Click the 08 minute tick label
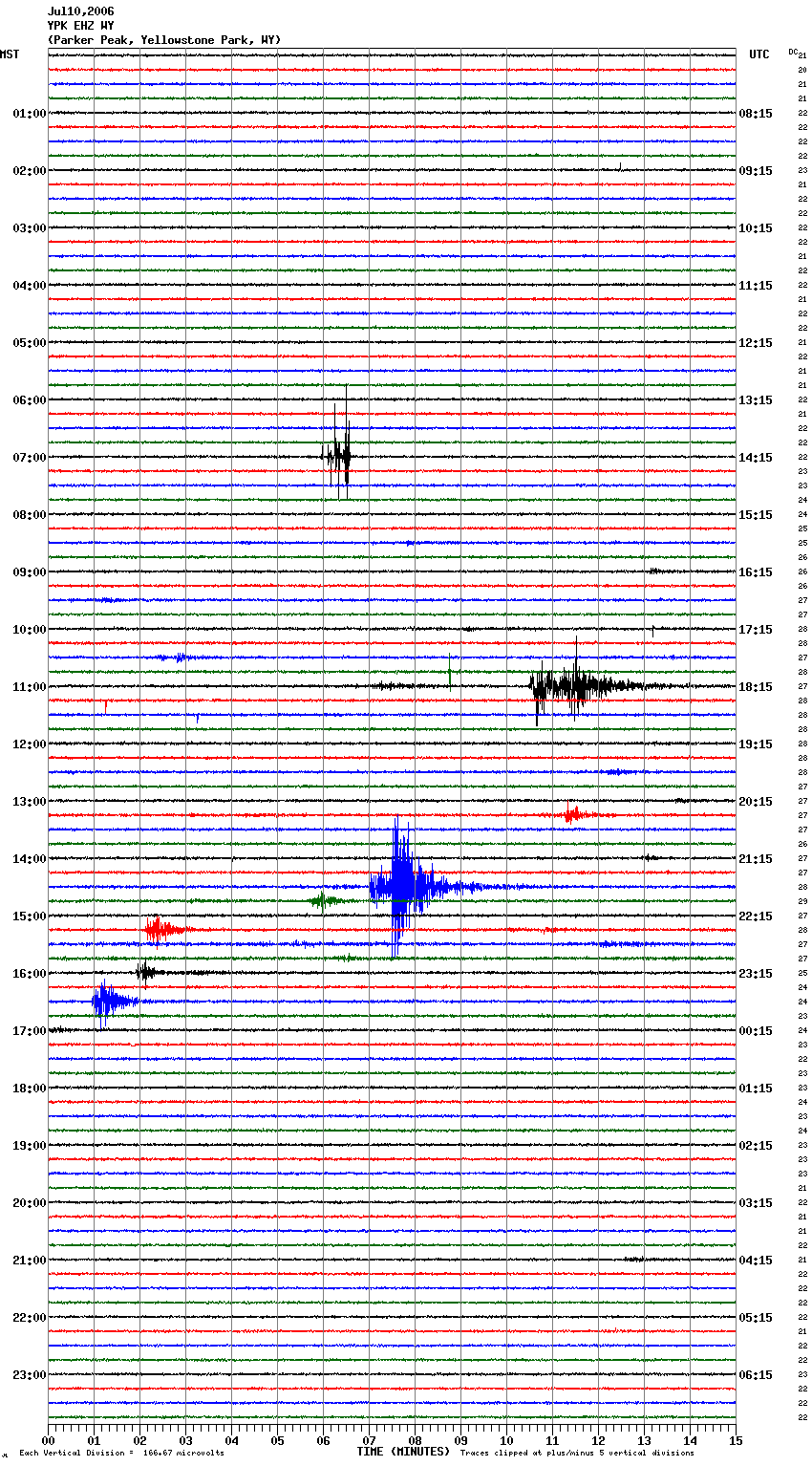 (415, 1440)
